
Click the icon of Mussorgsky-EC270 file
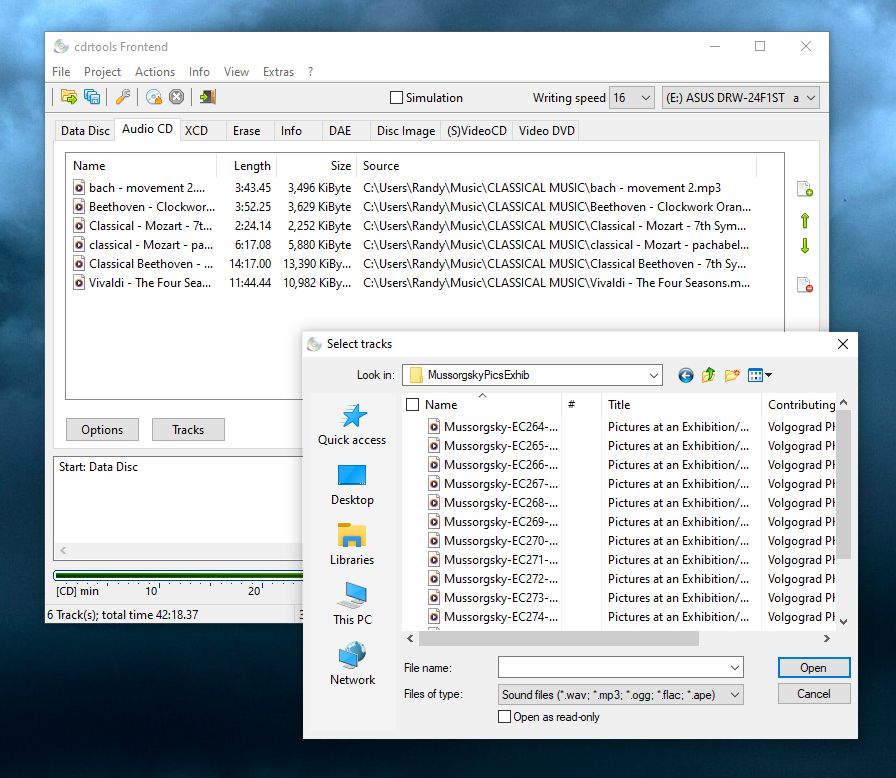(434, 540)
